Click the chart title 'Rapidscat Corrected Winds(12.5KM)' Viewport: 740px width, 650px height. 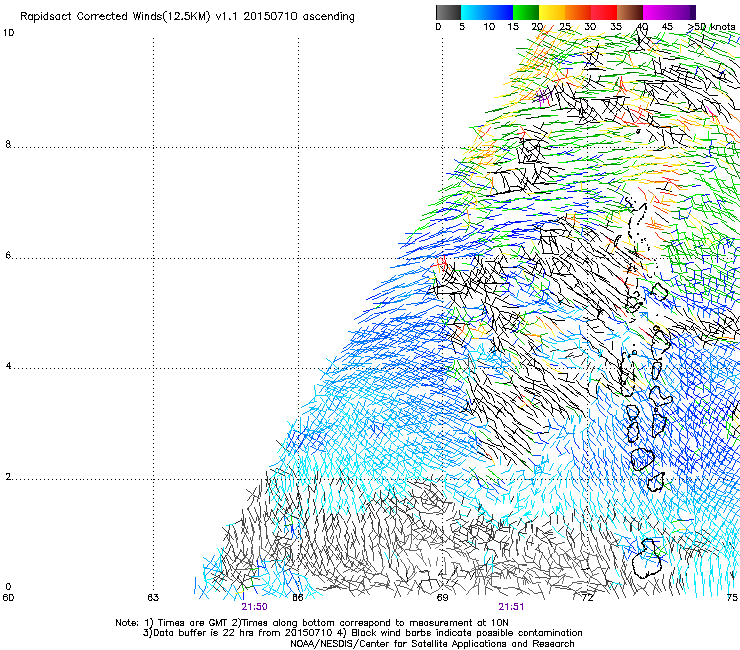click(115, 17)
